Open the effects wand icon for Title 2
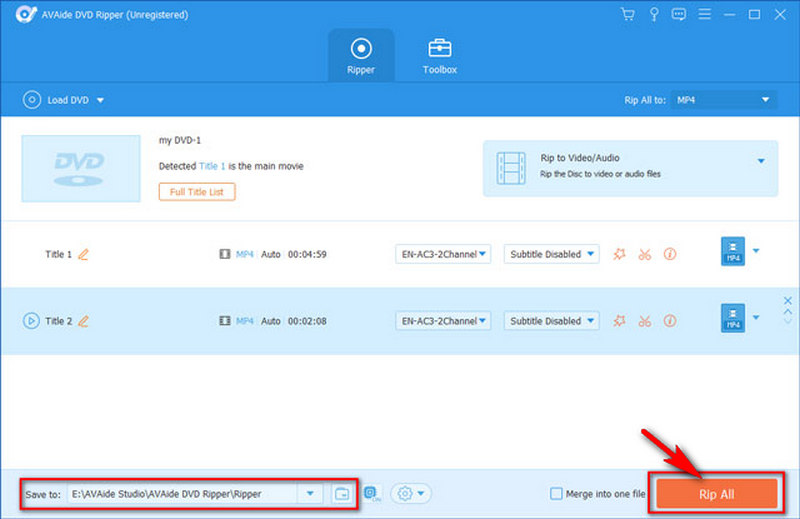This screenshot has height=519, width=800. [x=619, y=321]
